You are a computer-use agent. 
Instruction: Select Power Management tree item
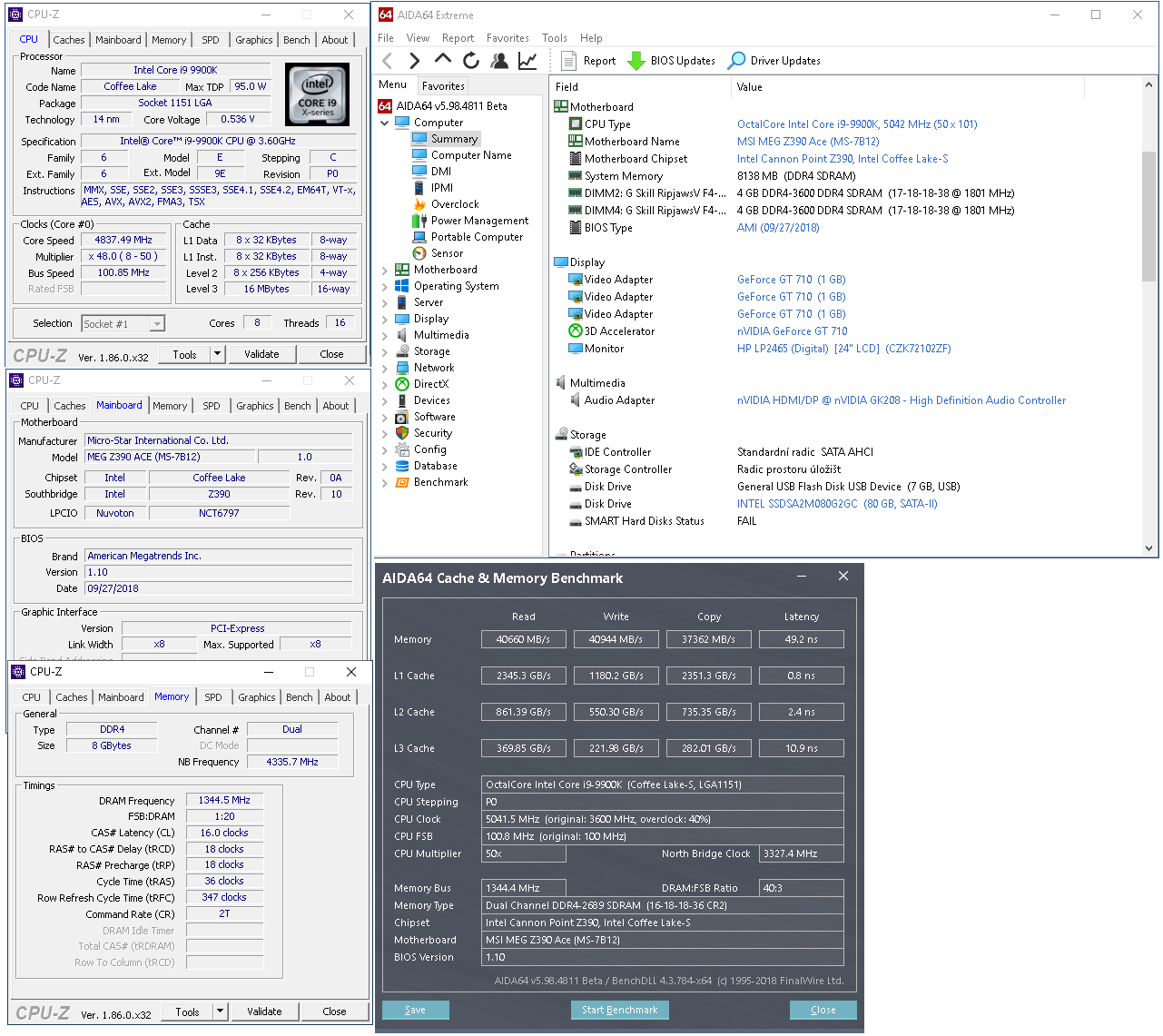tap(479, 221)
